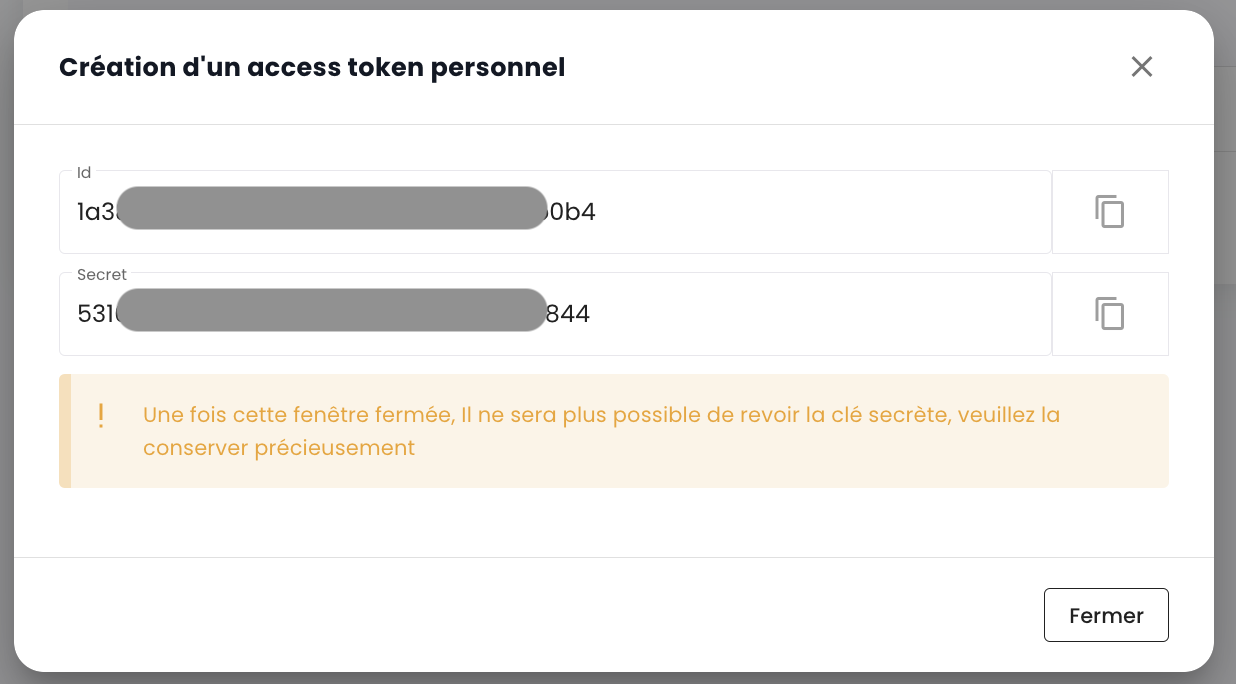This screenshot has height=684, width=1236.
Task: Focus the Id text field
Action: [x=800, y=212]
